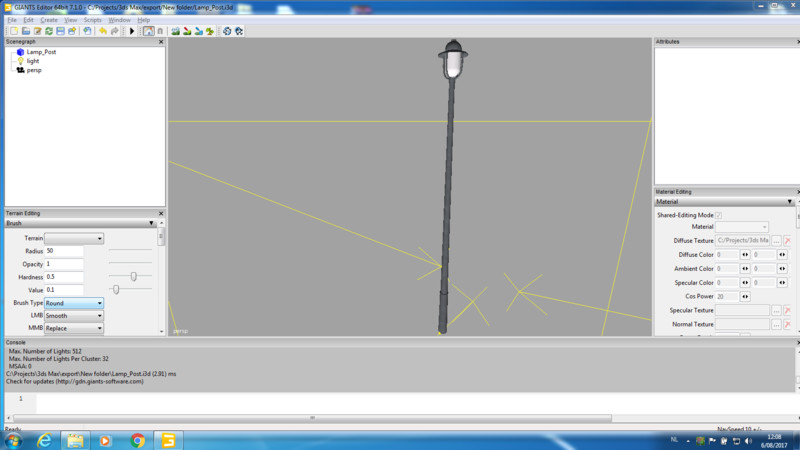800x450 pixels.
Task: Open the Brush Type dropdown
Action: [x=74, y=303]
